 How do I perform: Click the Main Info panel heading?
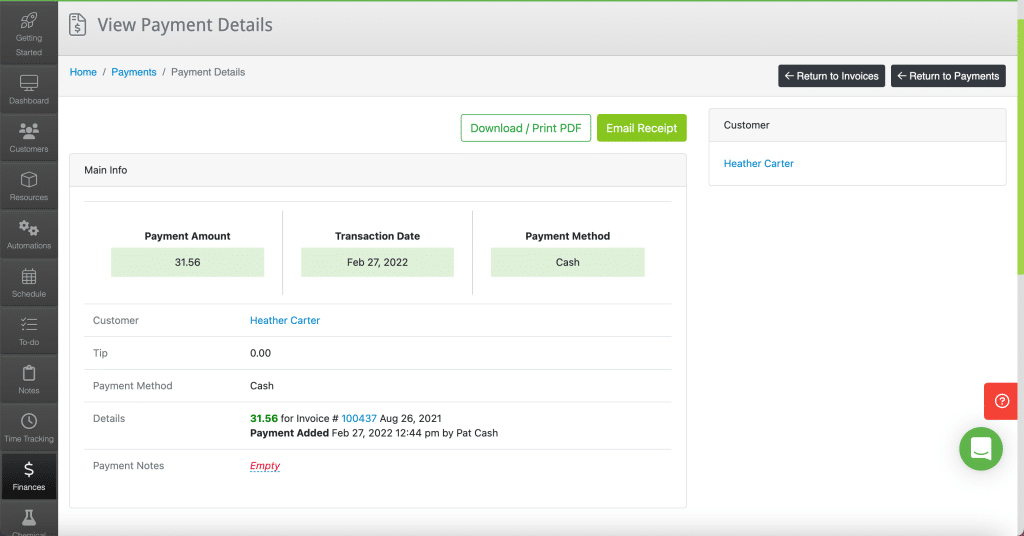tap(106, 170)
